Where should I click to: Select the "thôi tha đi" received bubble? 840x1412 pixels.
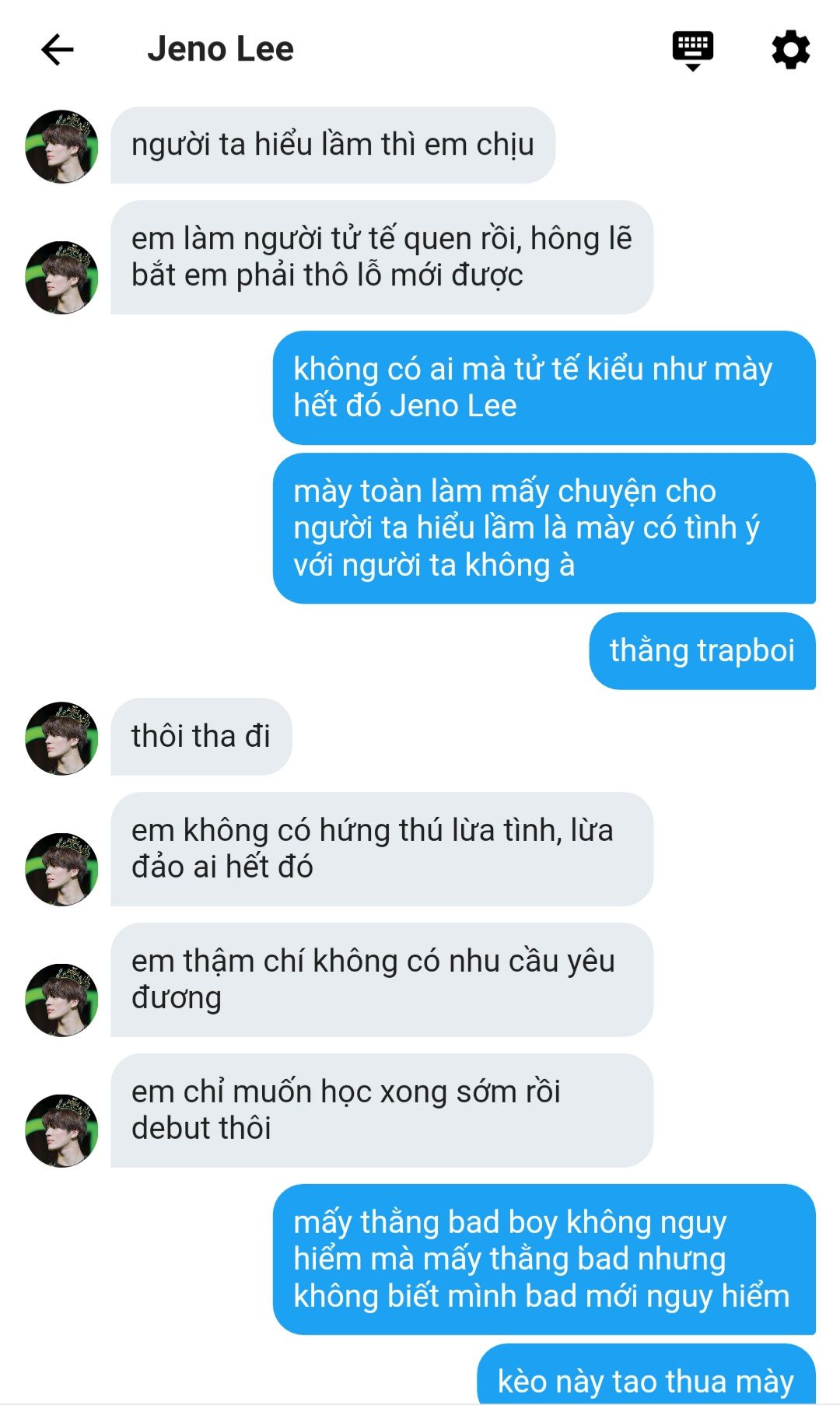pyautogui.click(x=201, y=737)
